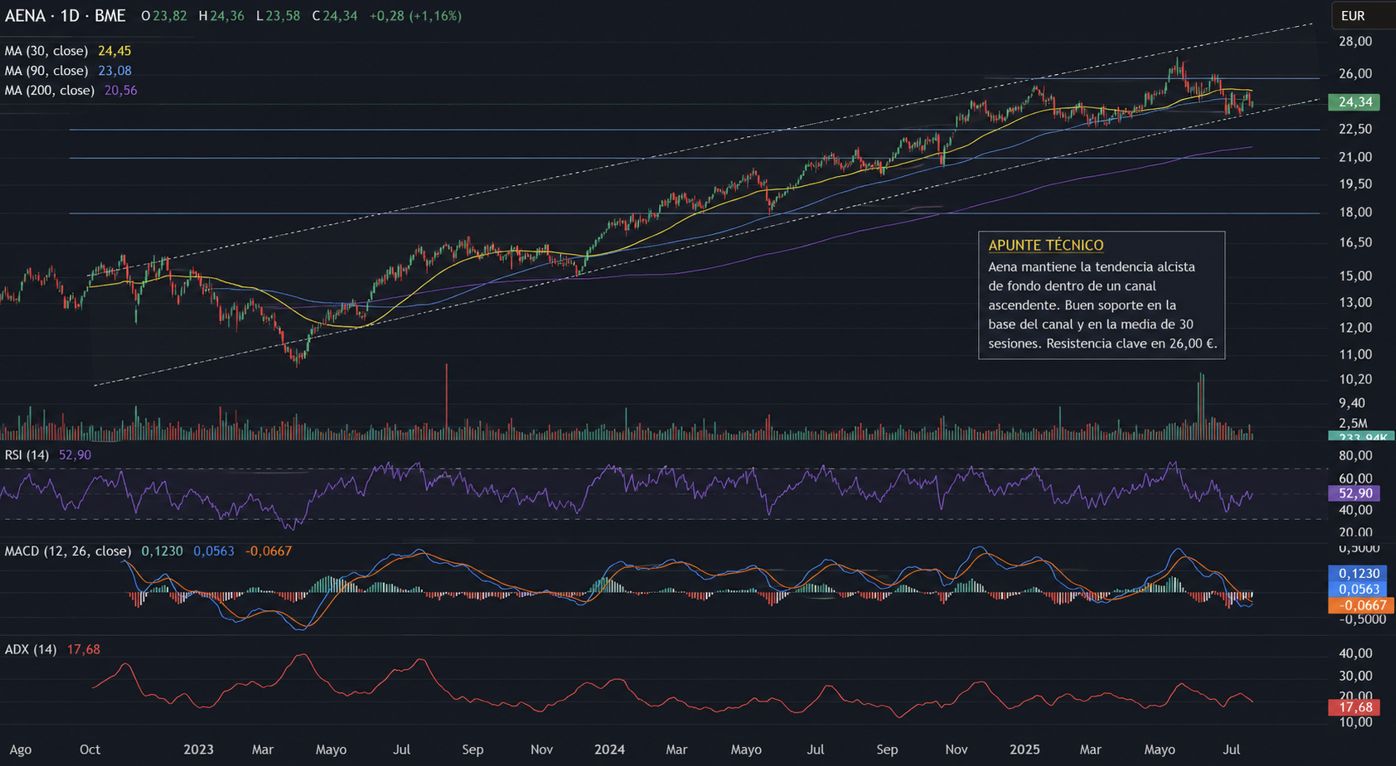Viewport: 1396px width, 766px height.
Task: Click the note line 'sesiones. Resistencia clave en 26,00 €.'
Action: coord(1102,343)
